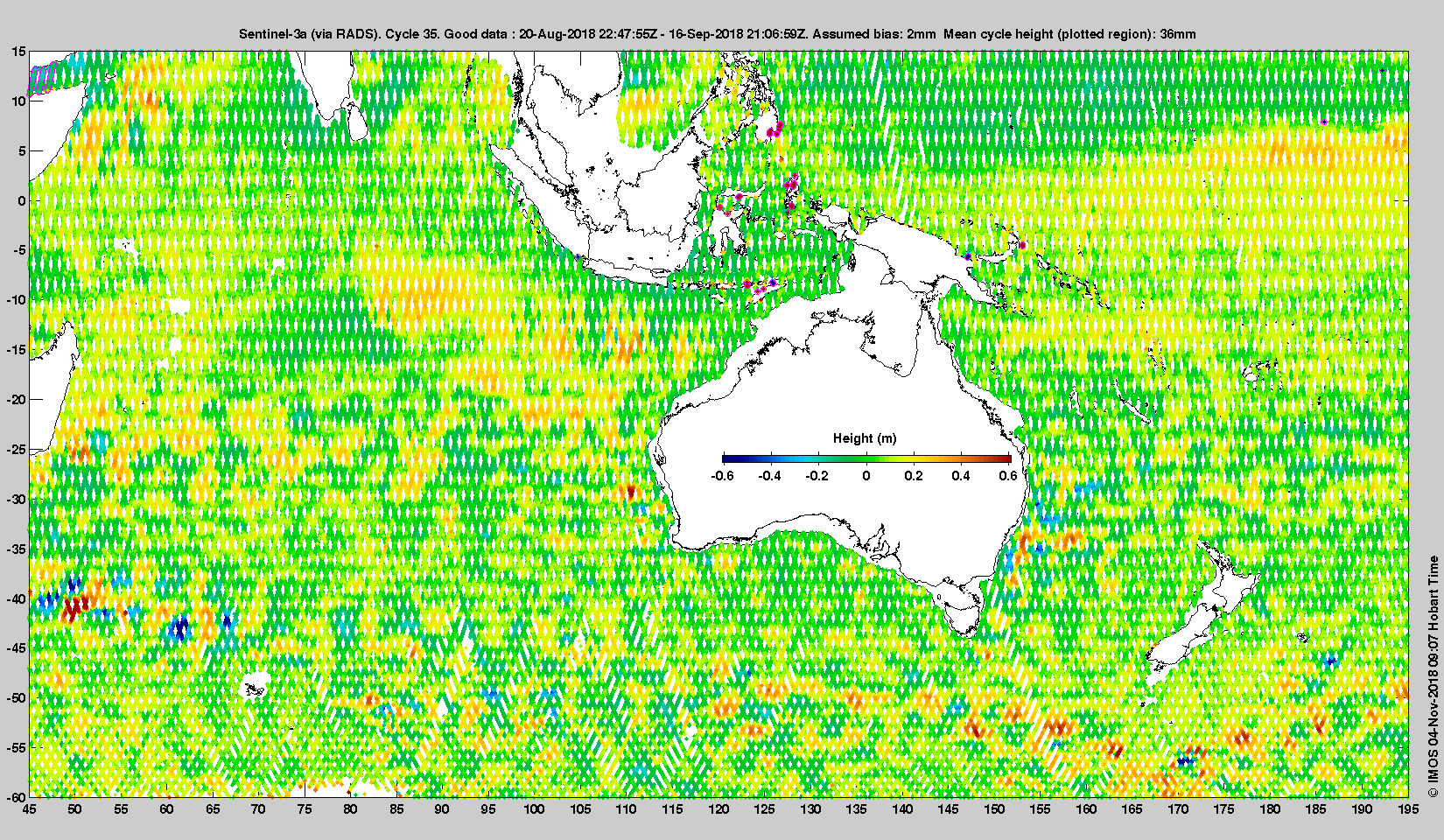
Task: Select the '0' tick under the colorbar
Action: pos(866,476)
